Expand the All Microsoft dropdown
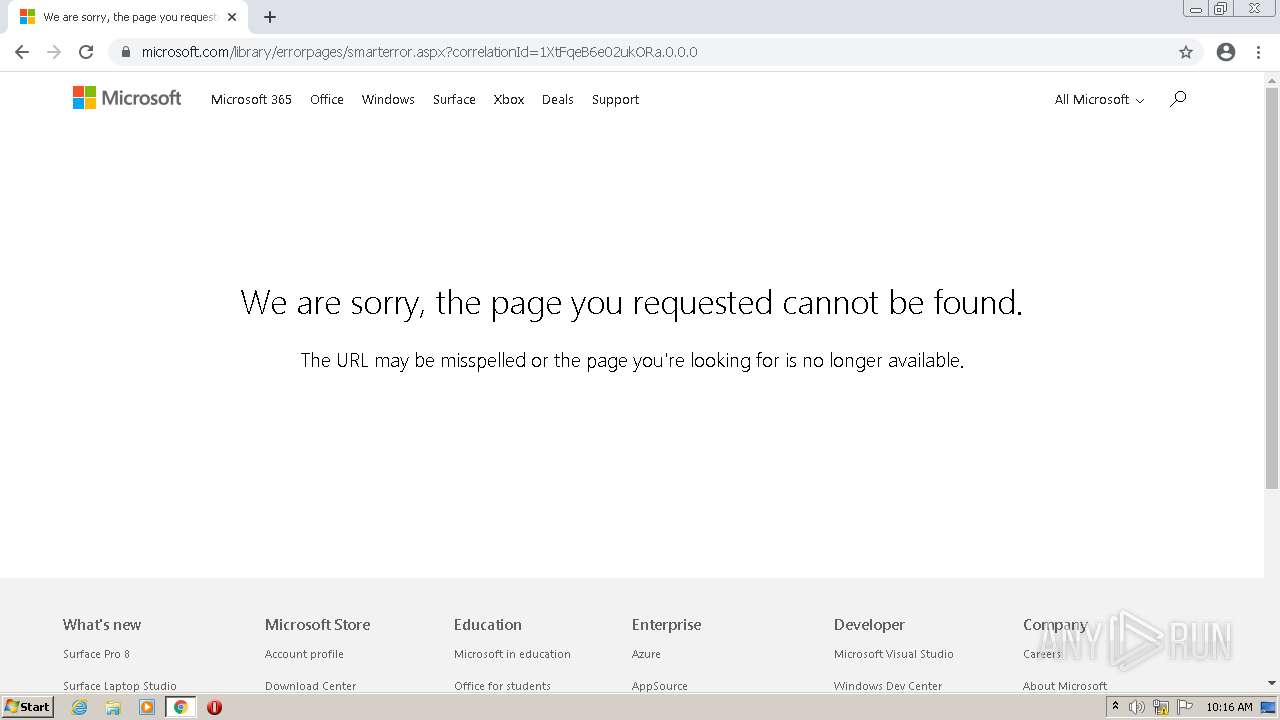The height and width of the screenshot is (720, 1280). pos(1099,99)
